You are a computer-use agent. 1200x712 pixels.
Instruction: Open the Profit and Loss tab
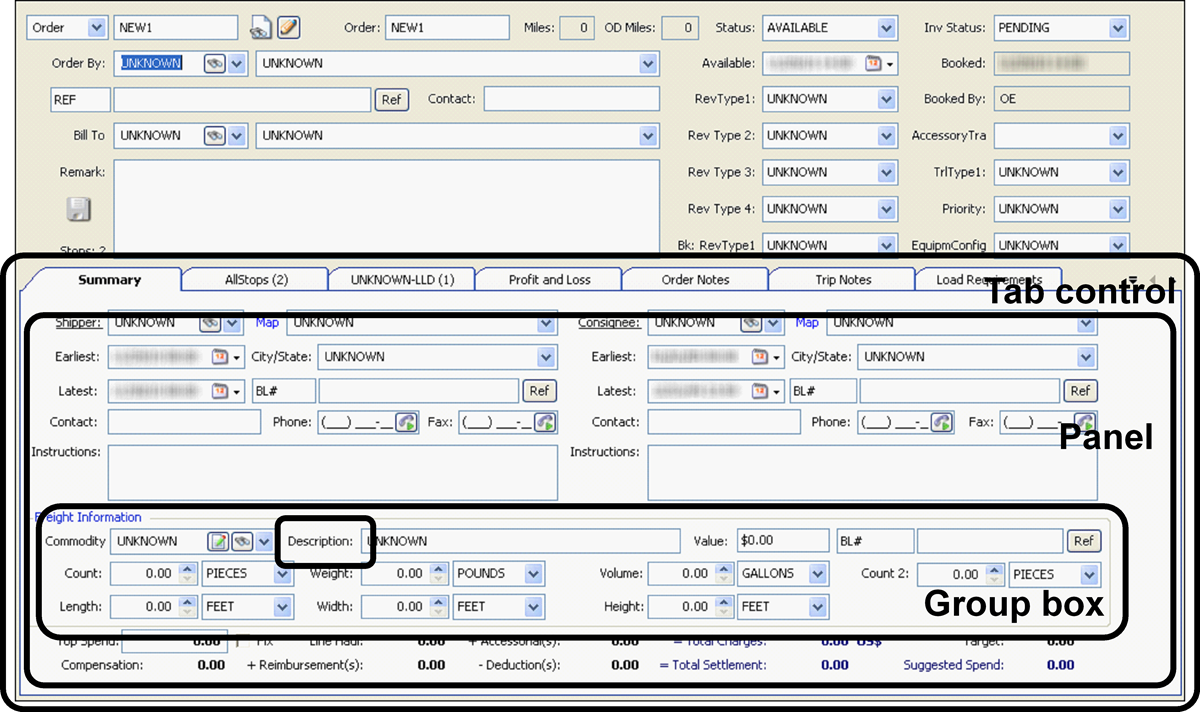pos(549,280)
